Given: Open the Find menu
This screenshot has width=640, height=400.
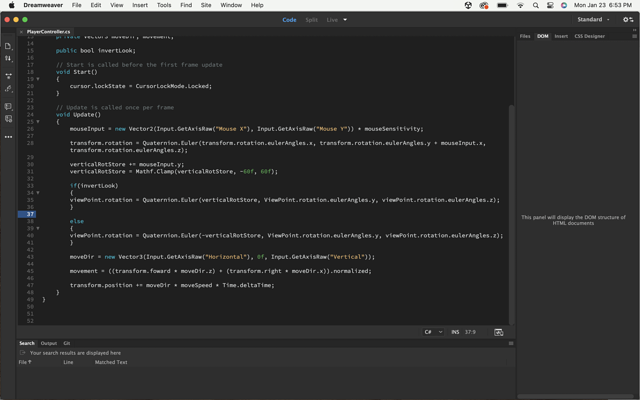Looking at the screenshot, I should pyautogui.click(x=186, y=5).
